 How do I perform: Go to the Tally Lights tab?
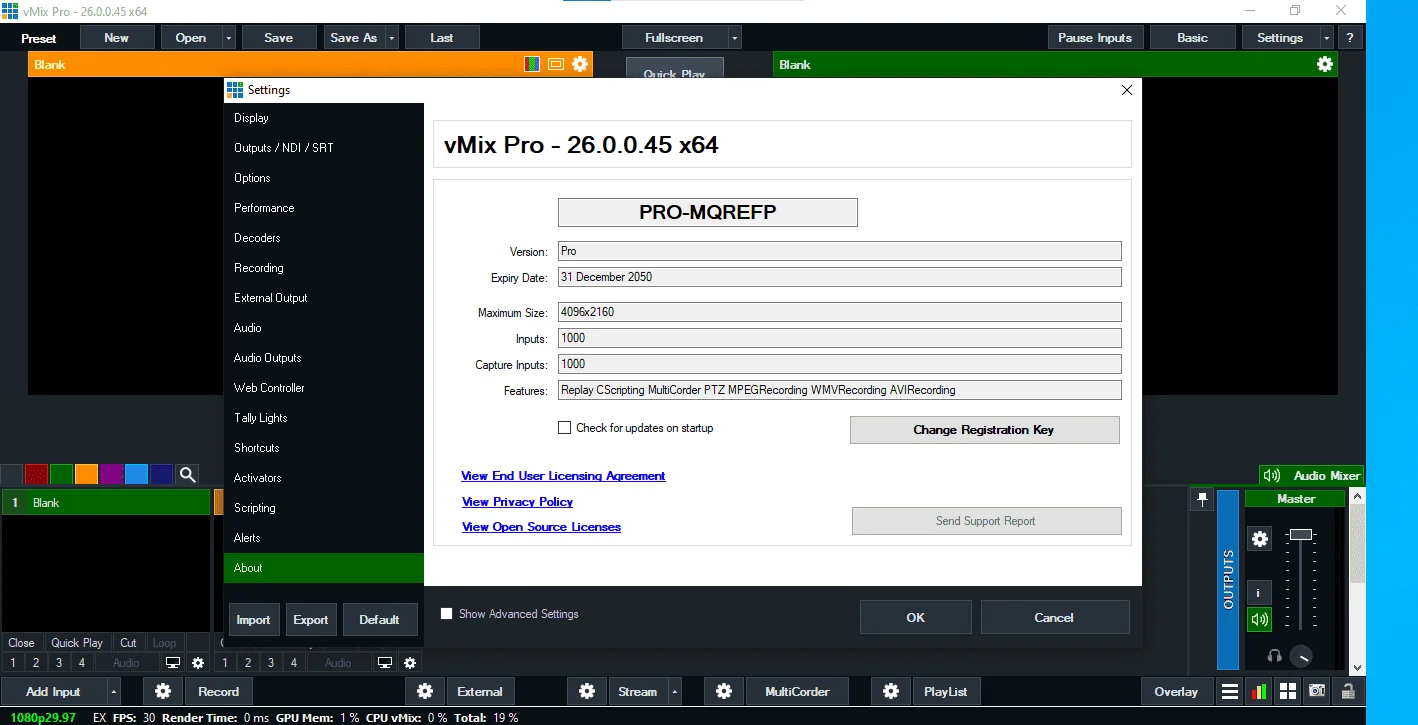324,418
